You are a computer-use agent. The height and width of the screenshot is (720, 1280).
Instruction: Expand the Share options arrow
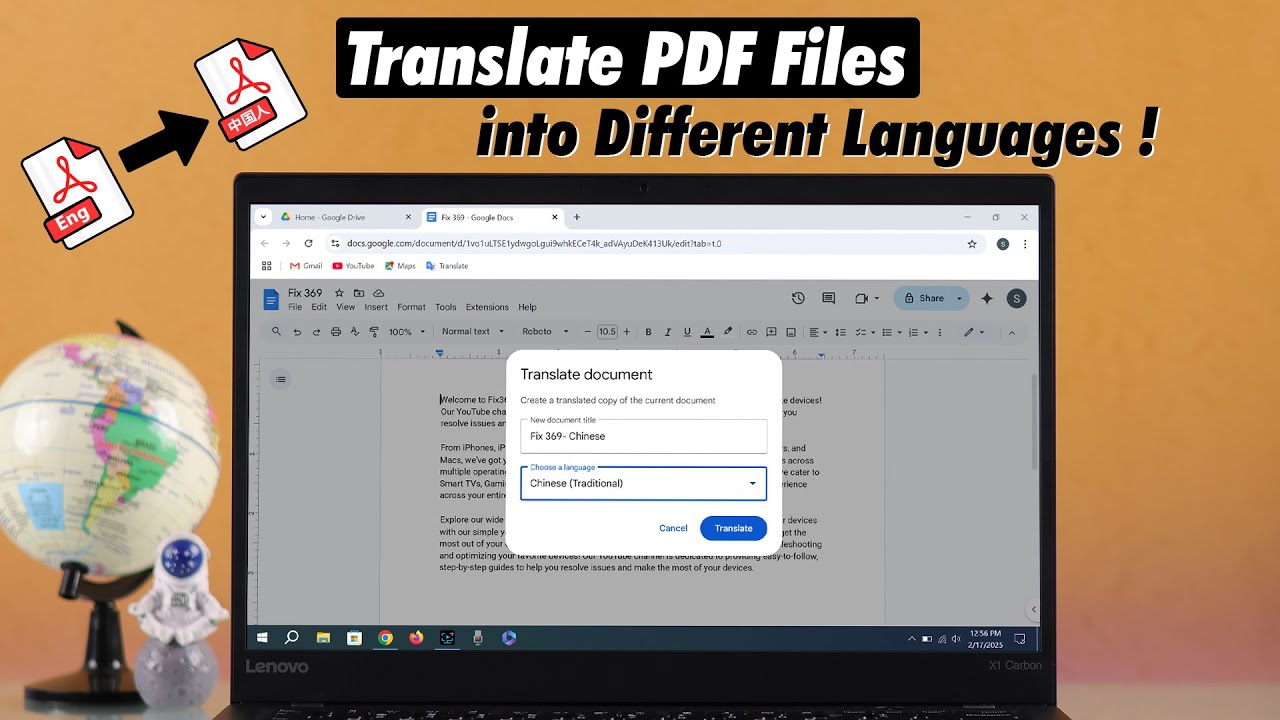click(x=959, y=298)
